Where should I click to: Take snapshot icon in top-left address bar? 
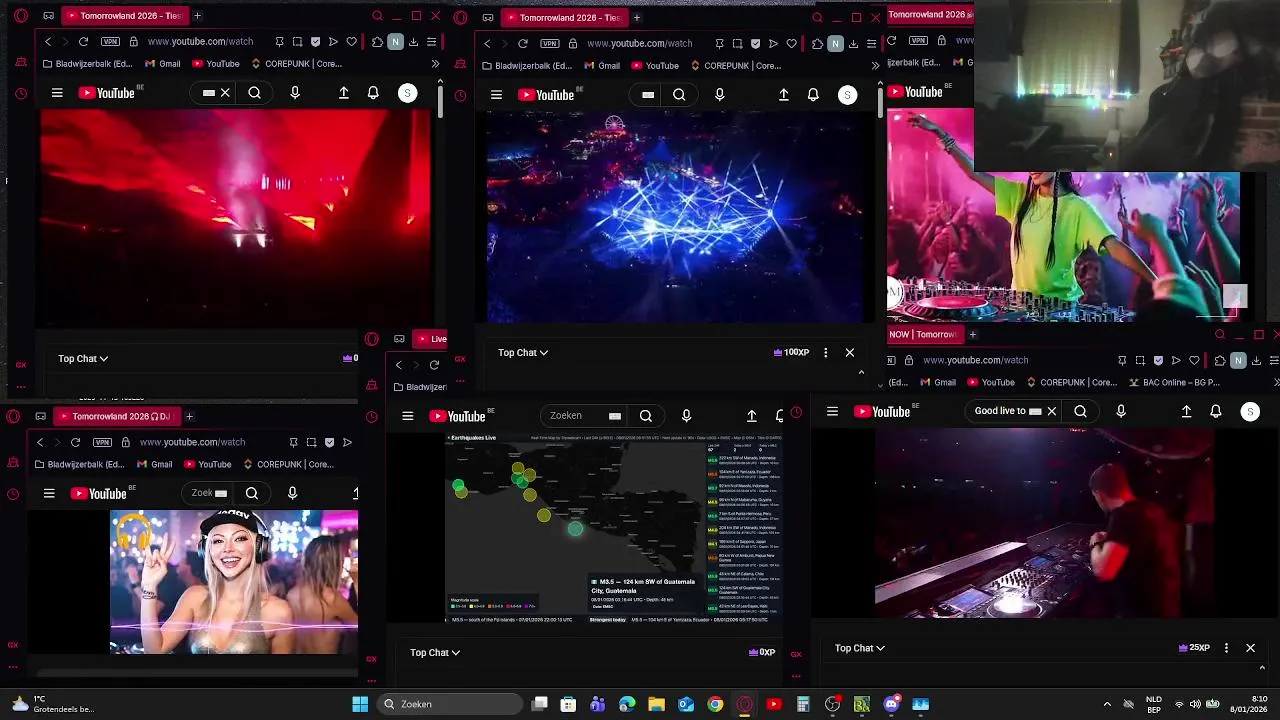(x=297, y=42)
